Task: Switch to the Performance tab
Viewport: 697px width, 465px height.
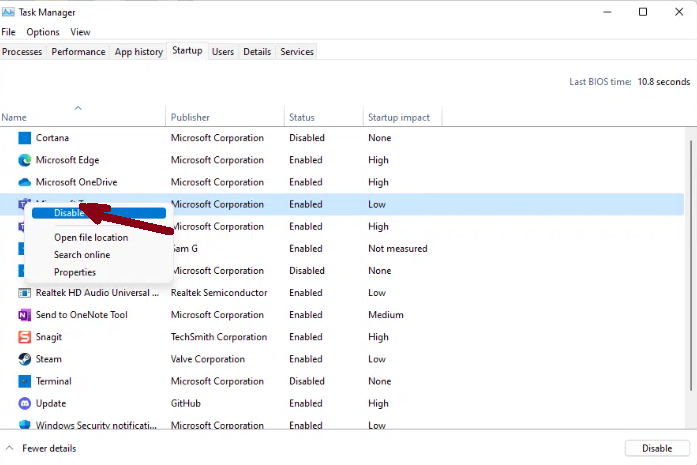Action: pos(78,52)
